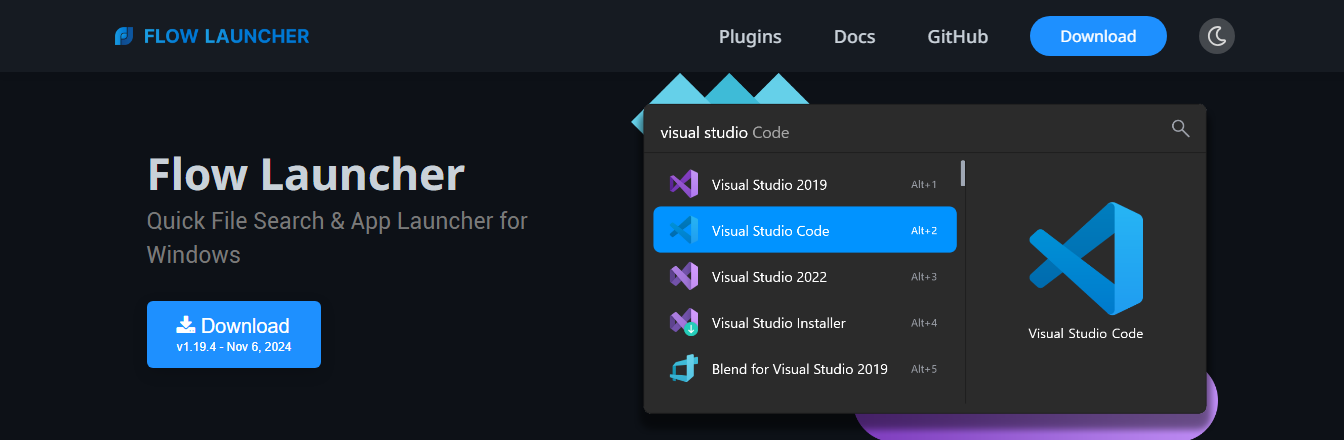
Task: Click the Flow Launcher logo icon
Action: [124, 36]
